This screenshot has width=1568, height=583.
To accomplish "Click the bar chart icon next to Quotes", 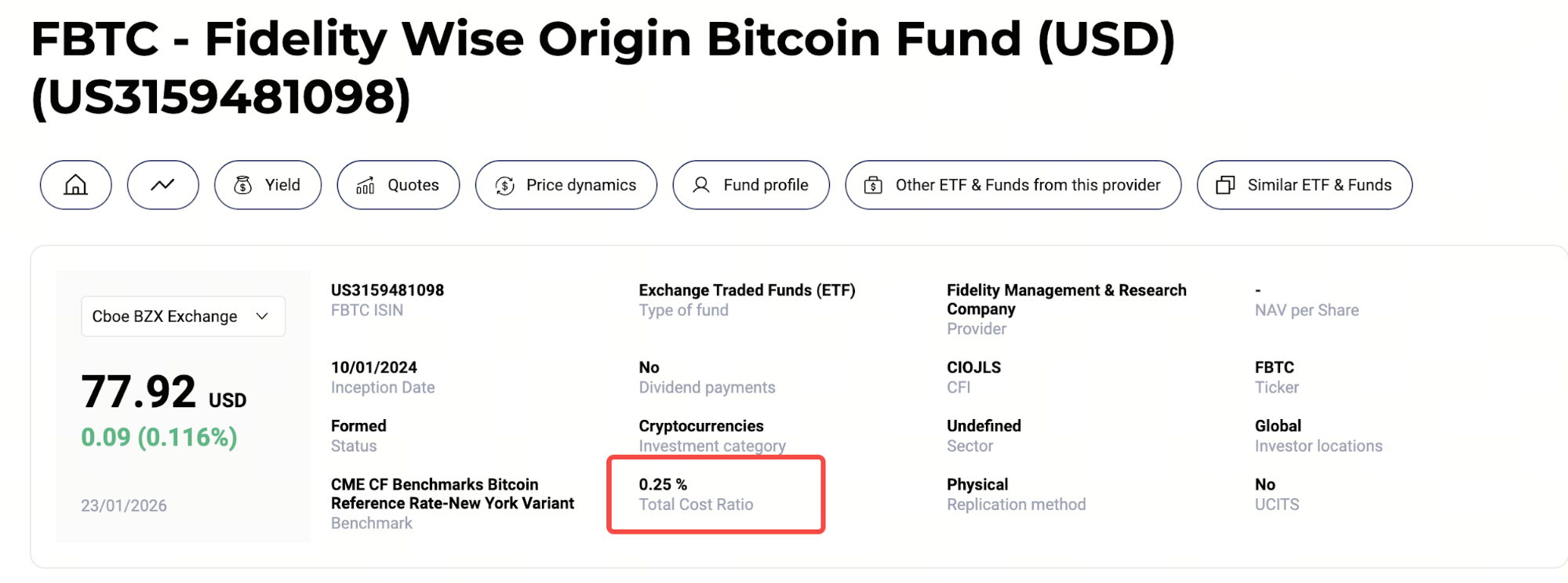I will 366,185.
